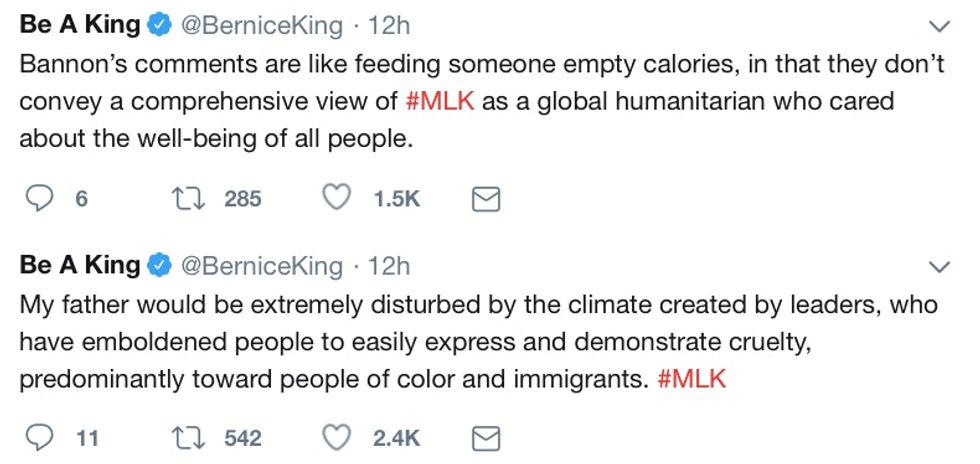This screenshot has width=980, height=464.
Task: Click the @BerniceKing handle in first tweet
Action: pyautogui.click(x=260, y=27)
